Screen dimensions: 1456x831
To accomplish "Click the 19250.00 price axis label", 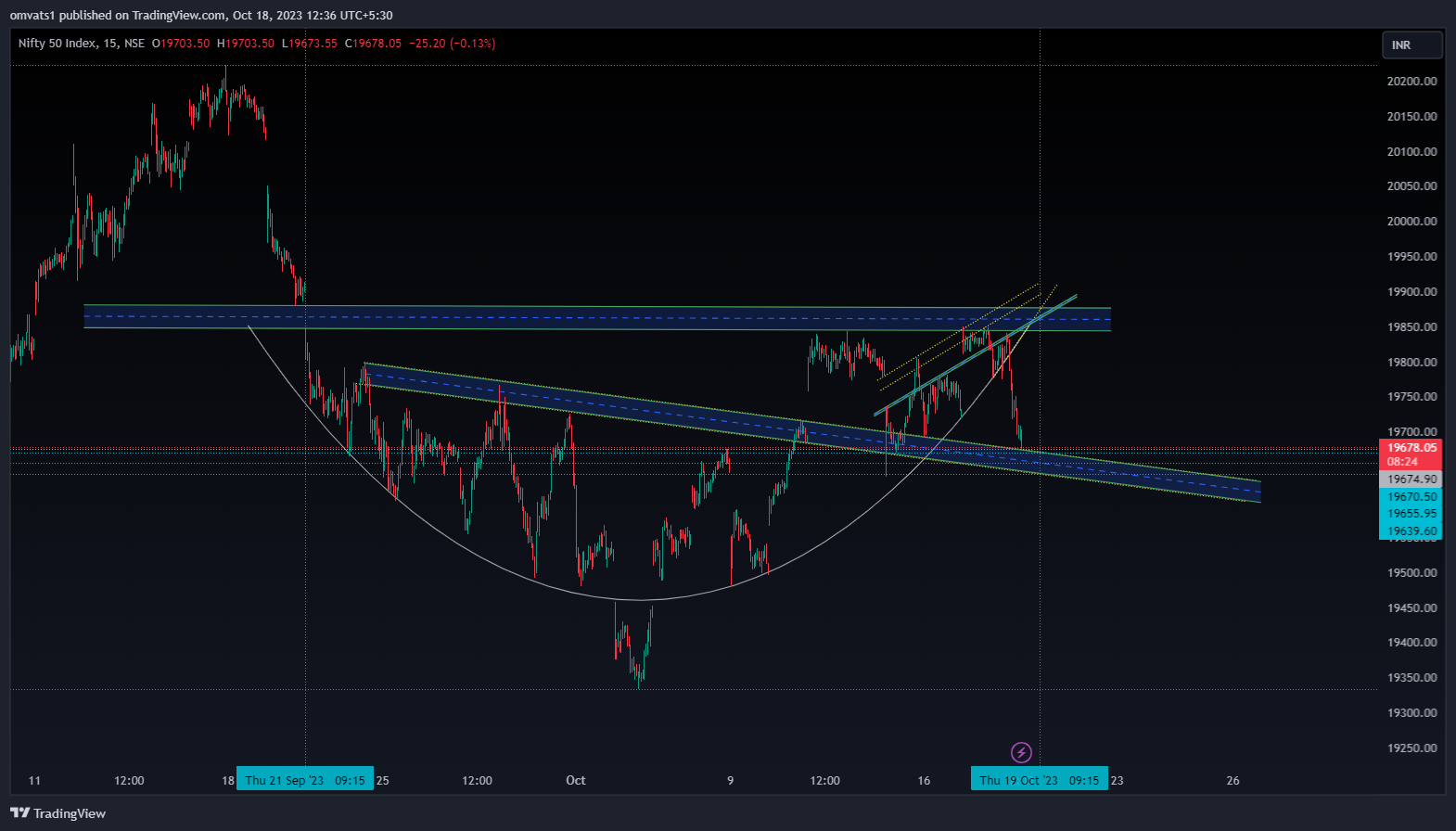I will coord(1411,748).
